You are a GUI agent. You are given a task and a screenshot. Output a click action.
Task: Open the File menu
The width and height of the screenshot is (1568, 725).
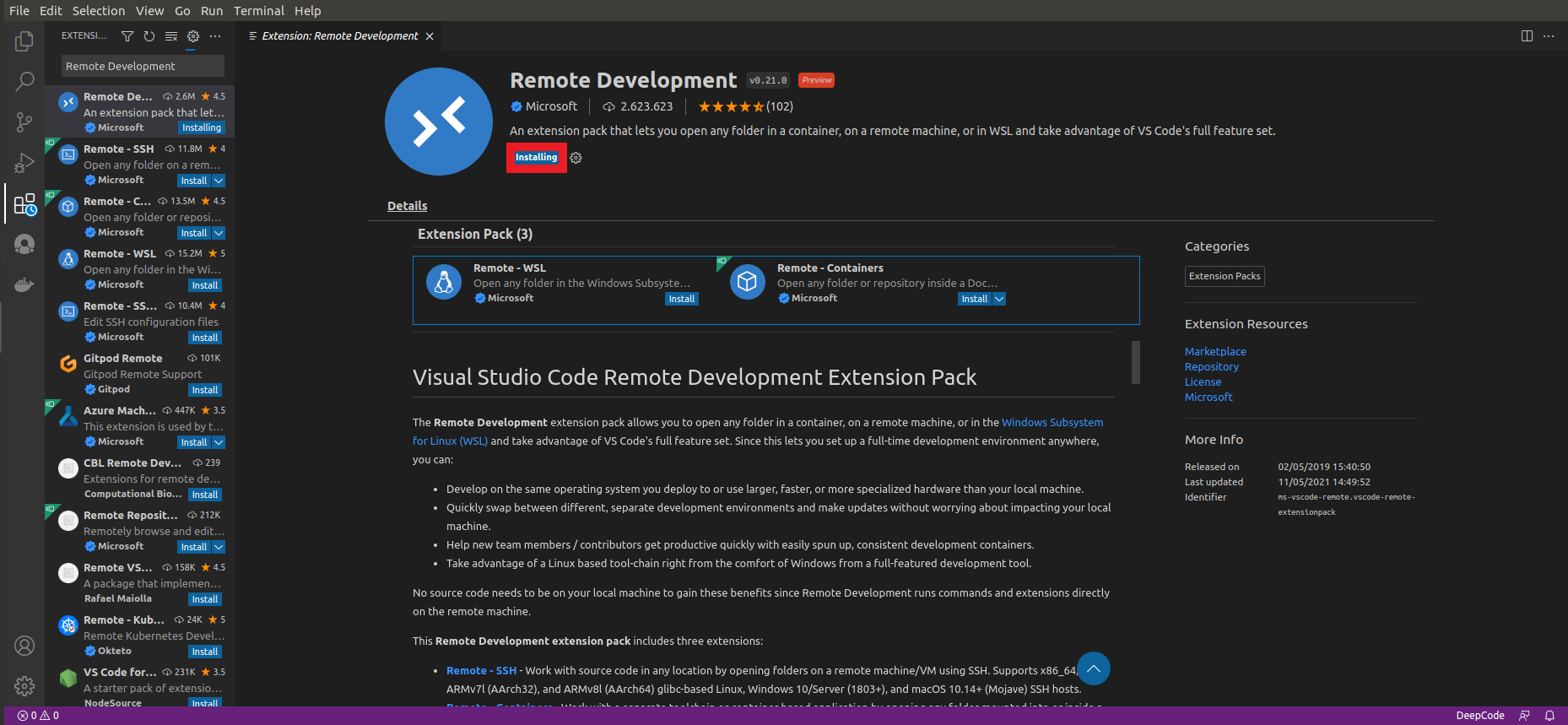click(19, 10)
